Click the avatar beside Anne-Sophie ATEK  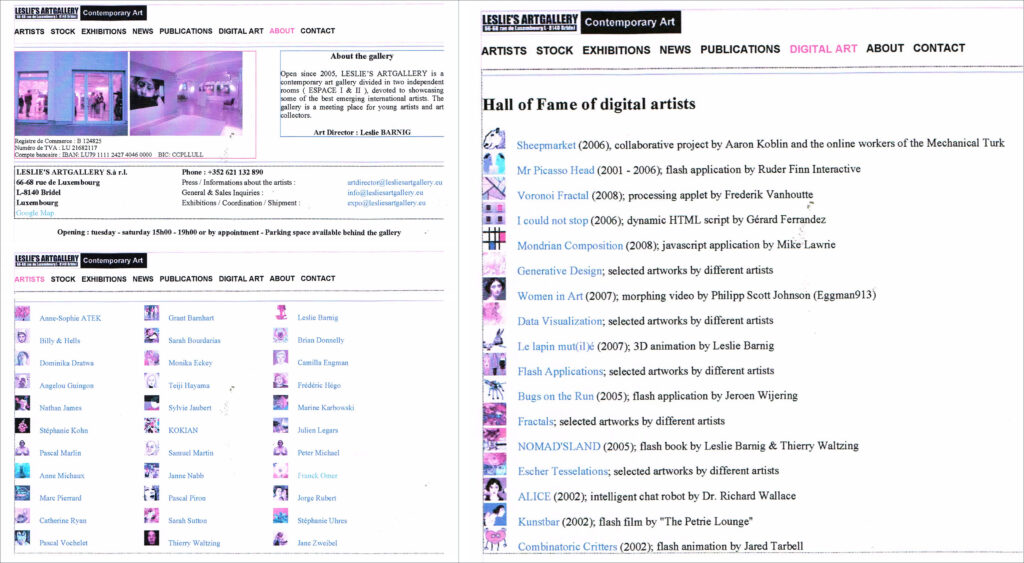pyautogui.click(x=22, y=315)
